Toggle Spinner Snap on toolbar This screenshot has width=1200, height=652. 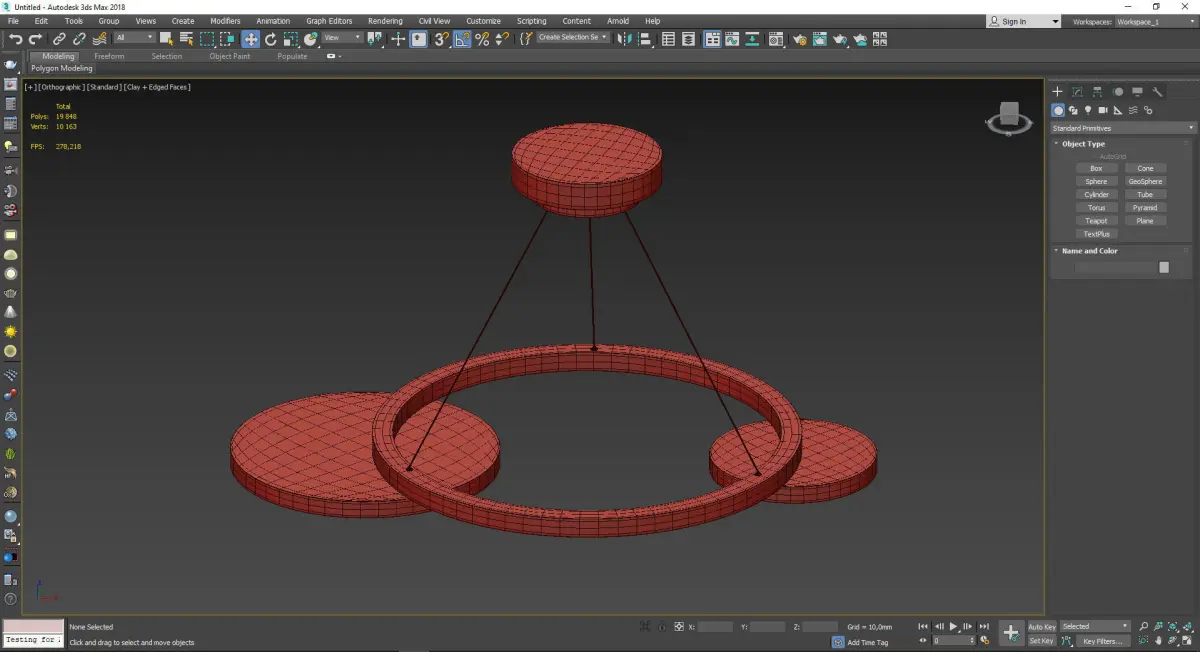pyautogui.click(x=502, y=39)
